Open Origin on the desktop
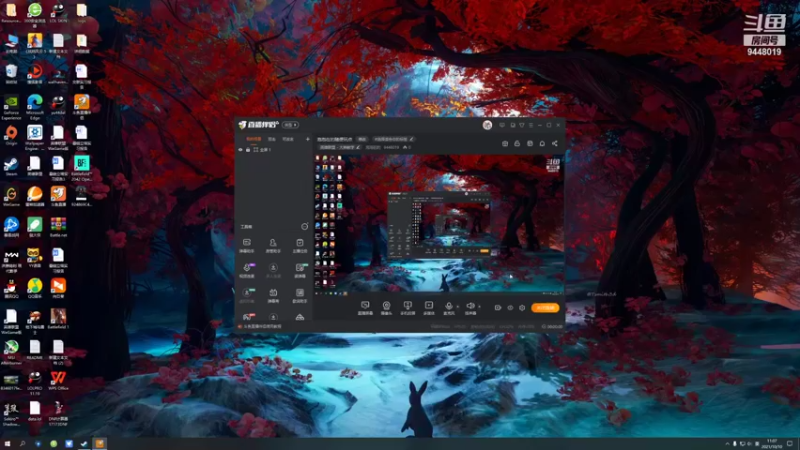The width and height of the screenshot is (800, 450). [x=11, y=136]
